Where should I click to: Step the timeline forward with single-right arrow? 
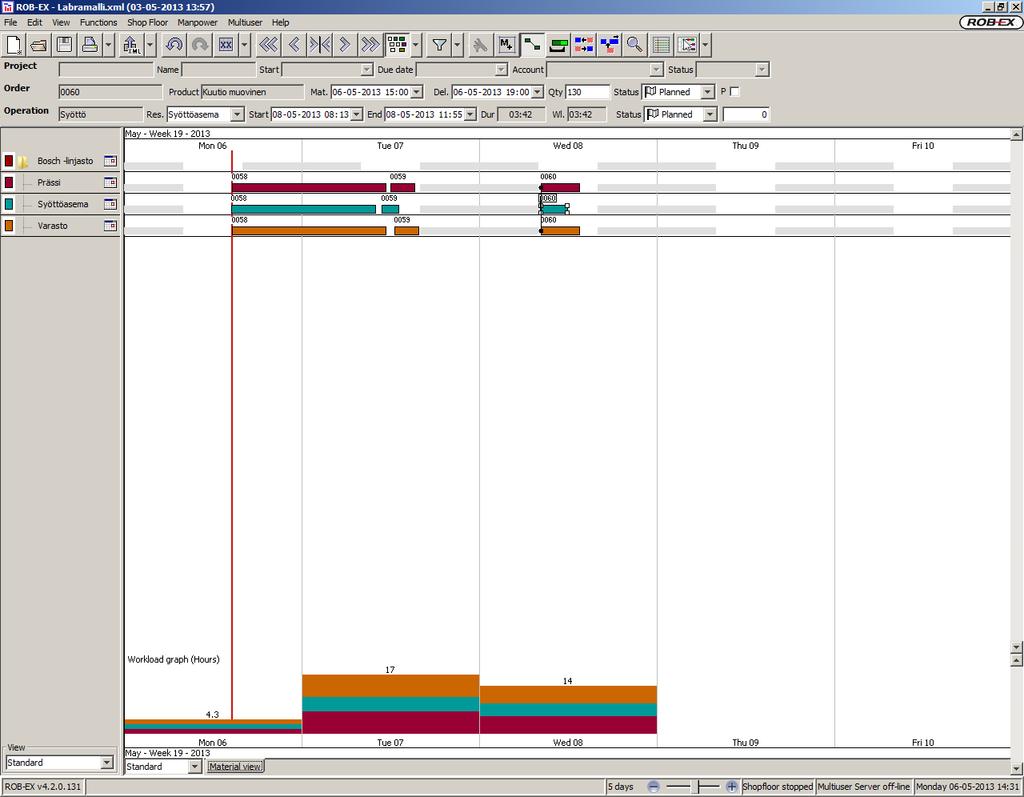(345, 44)
